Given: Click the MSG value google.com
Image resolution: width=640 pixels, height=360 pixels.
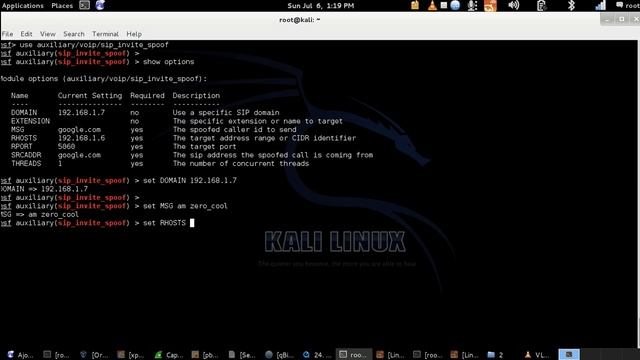Looking at the screenshot, I should [x=79, y=129].
